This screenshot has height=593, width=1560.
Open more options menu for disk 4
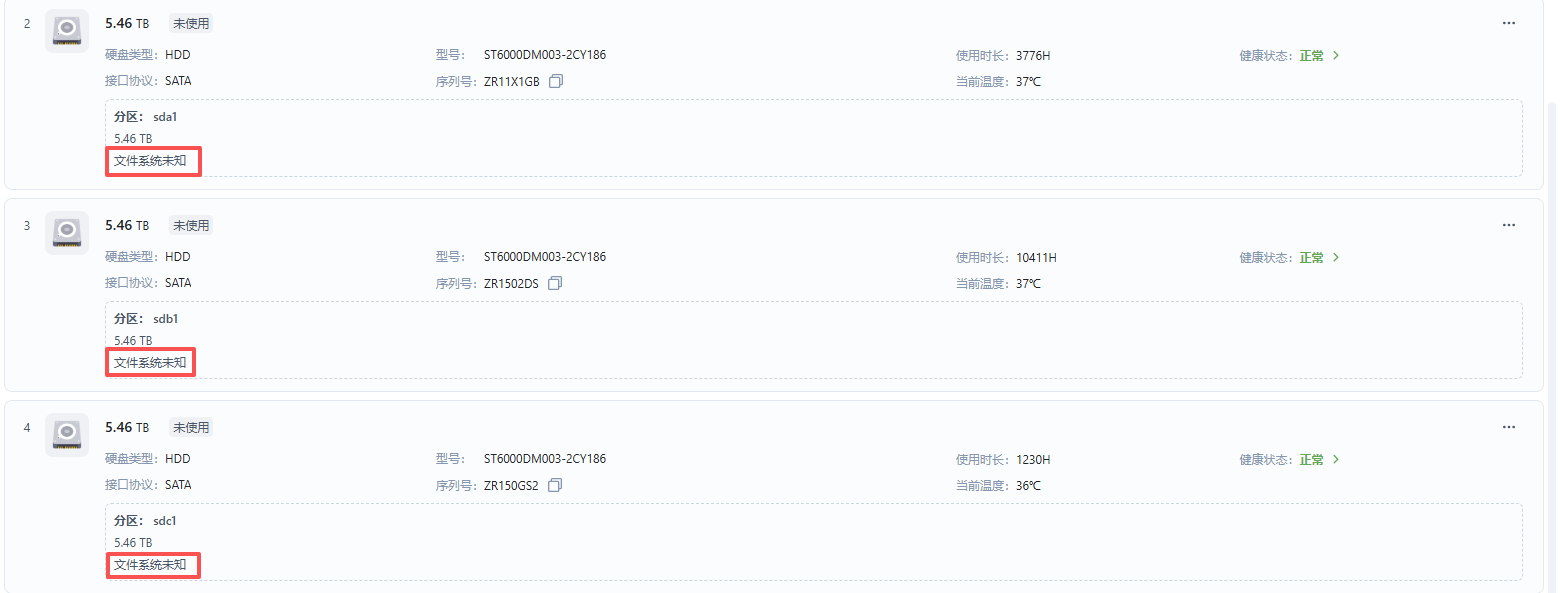click(1508, 427)
